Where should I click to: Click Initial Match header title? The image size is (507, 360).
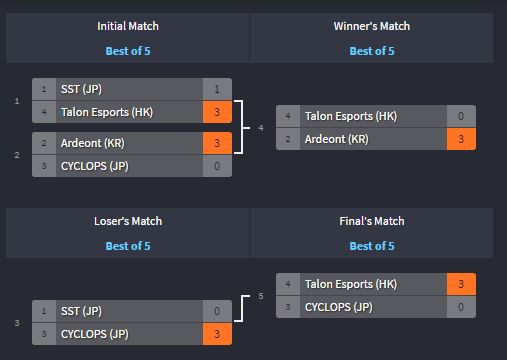[128, 26]
